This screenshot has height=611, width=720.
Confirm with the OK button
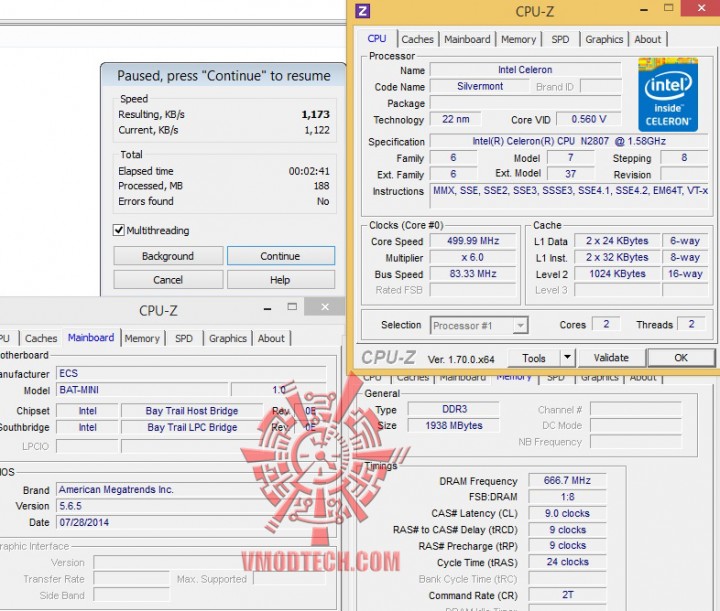pos(681,358)
